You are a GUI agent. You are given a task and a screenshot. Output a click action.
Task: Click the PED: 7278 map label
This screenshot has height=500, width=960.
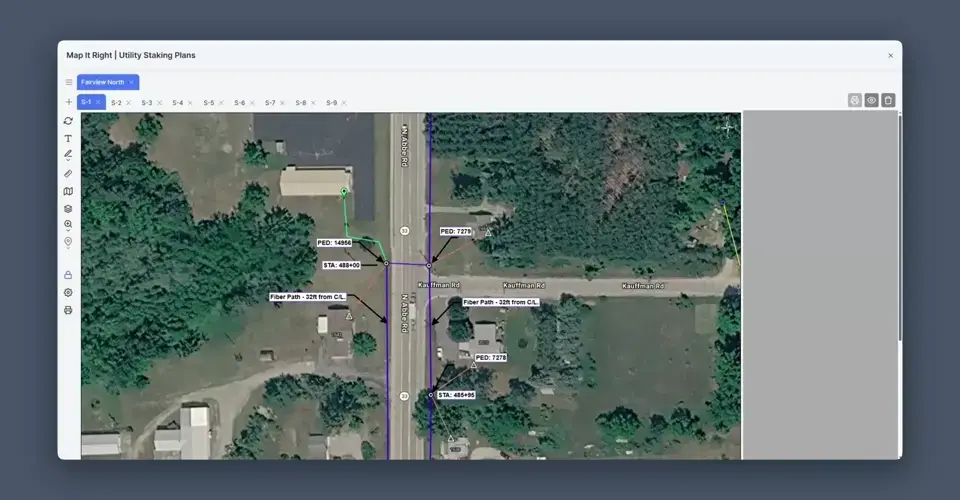tap(491, 357)
